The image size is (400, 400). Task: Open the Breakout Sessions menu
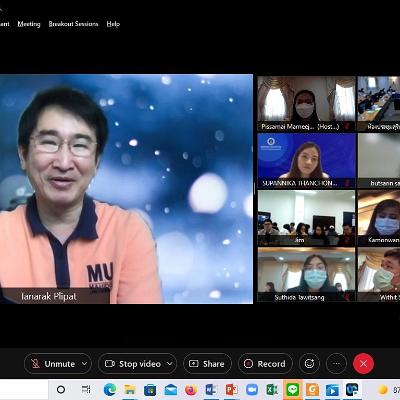click(x=73, y=24)
